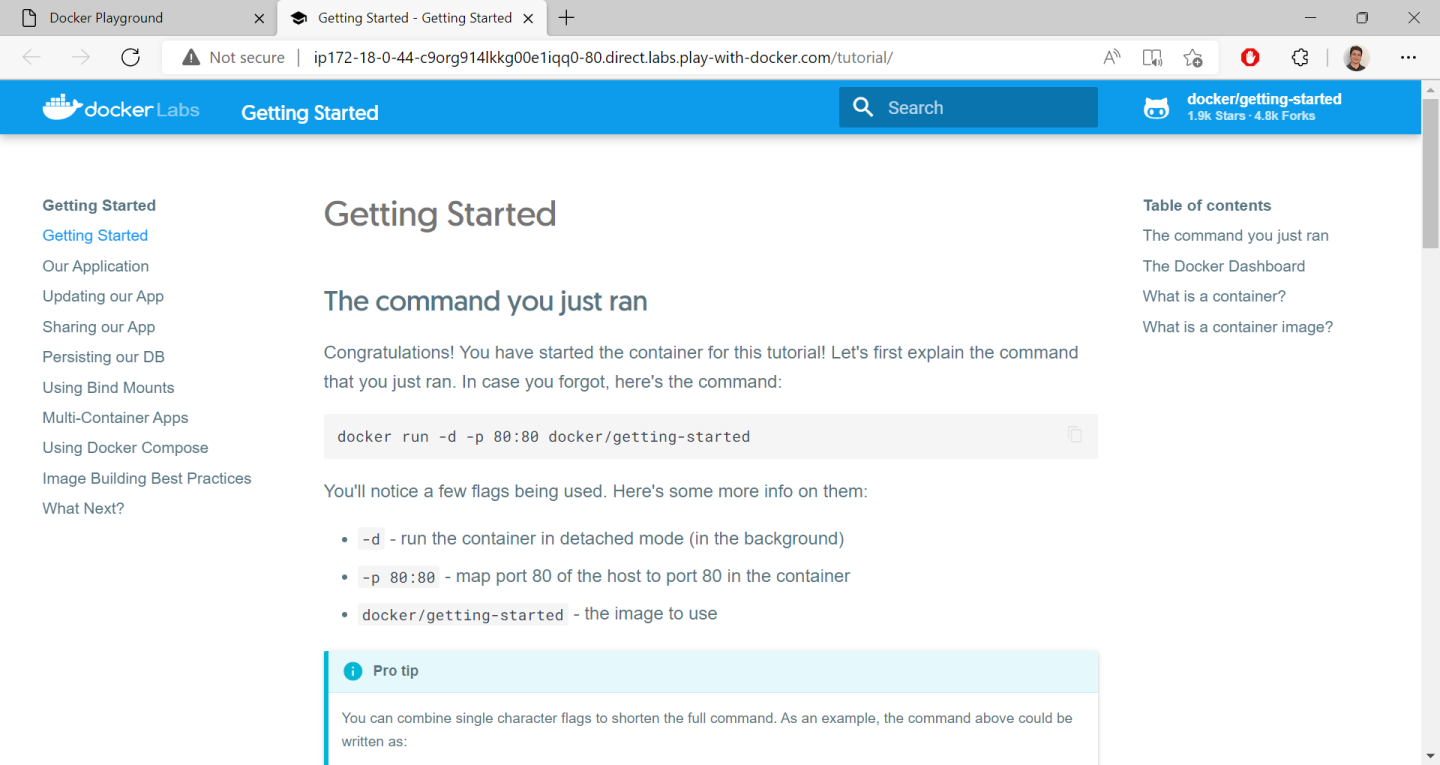Go to Multi-Container Apps

pyautogui.click(x=115, y=417)
